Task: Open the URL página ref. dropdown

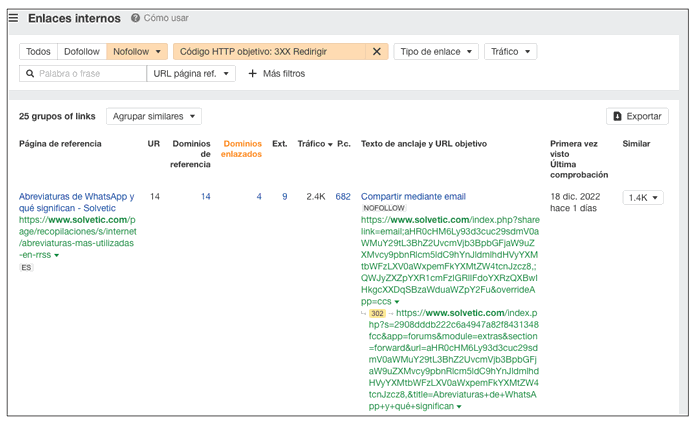Action: 192,73
